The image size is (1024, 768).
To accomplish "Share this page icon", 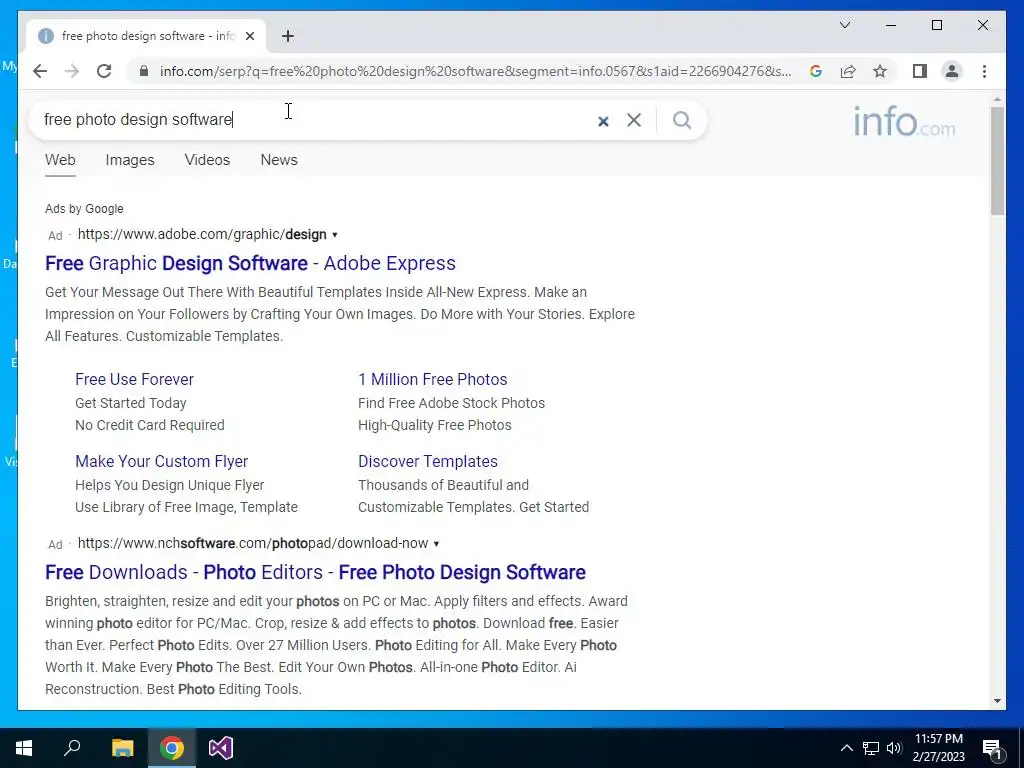I will click(x=848, y=71).
